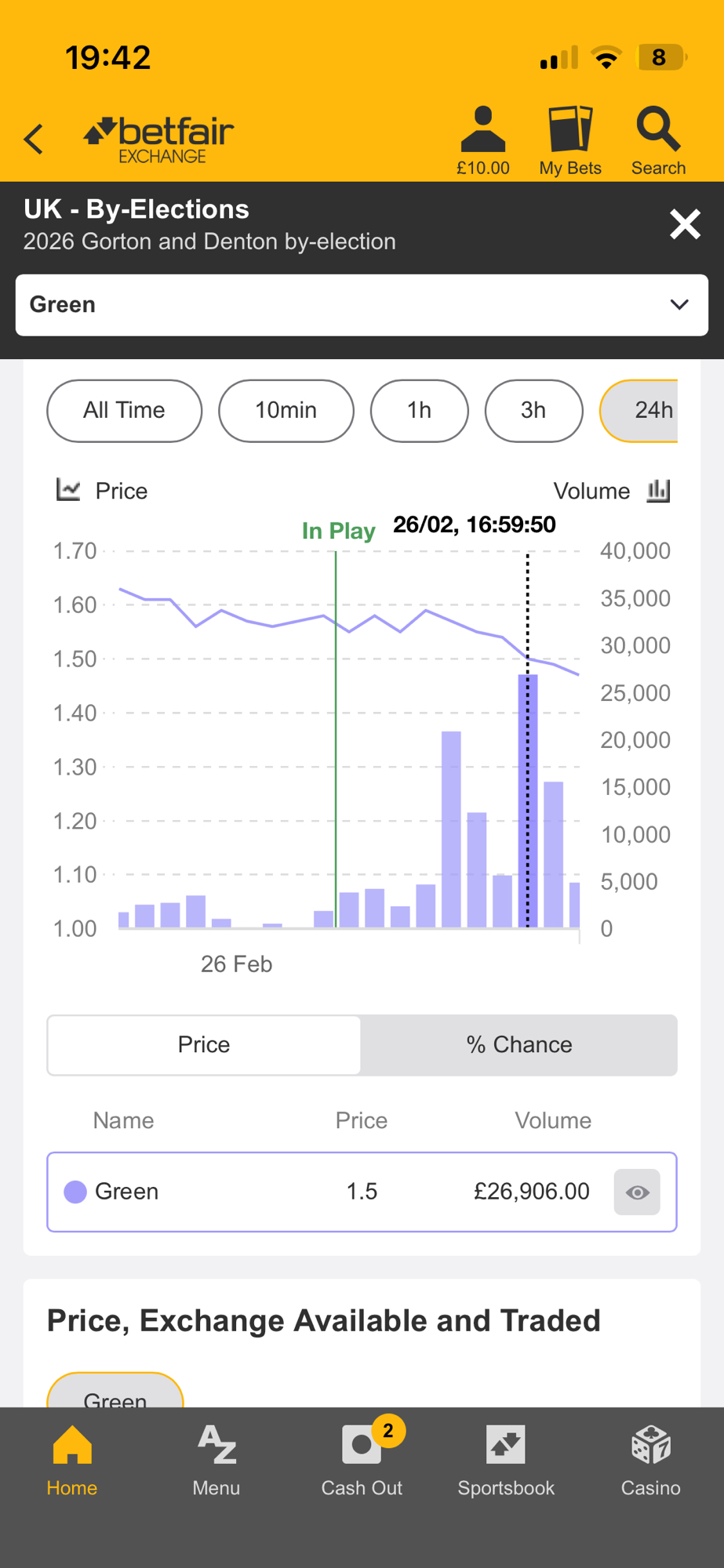Tap the Betfair Exchange logo
This screenshot has width=724, height=1568.
pos(159,140)
